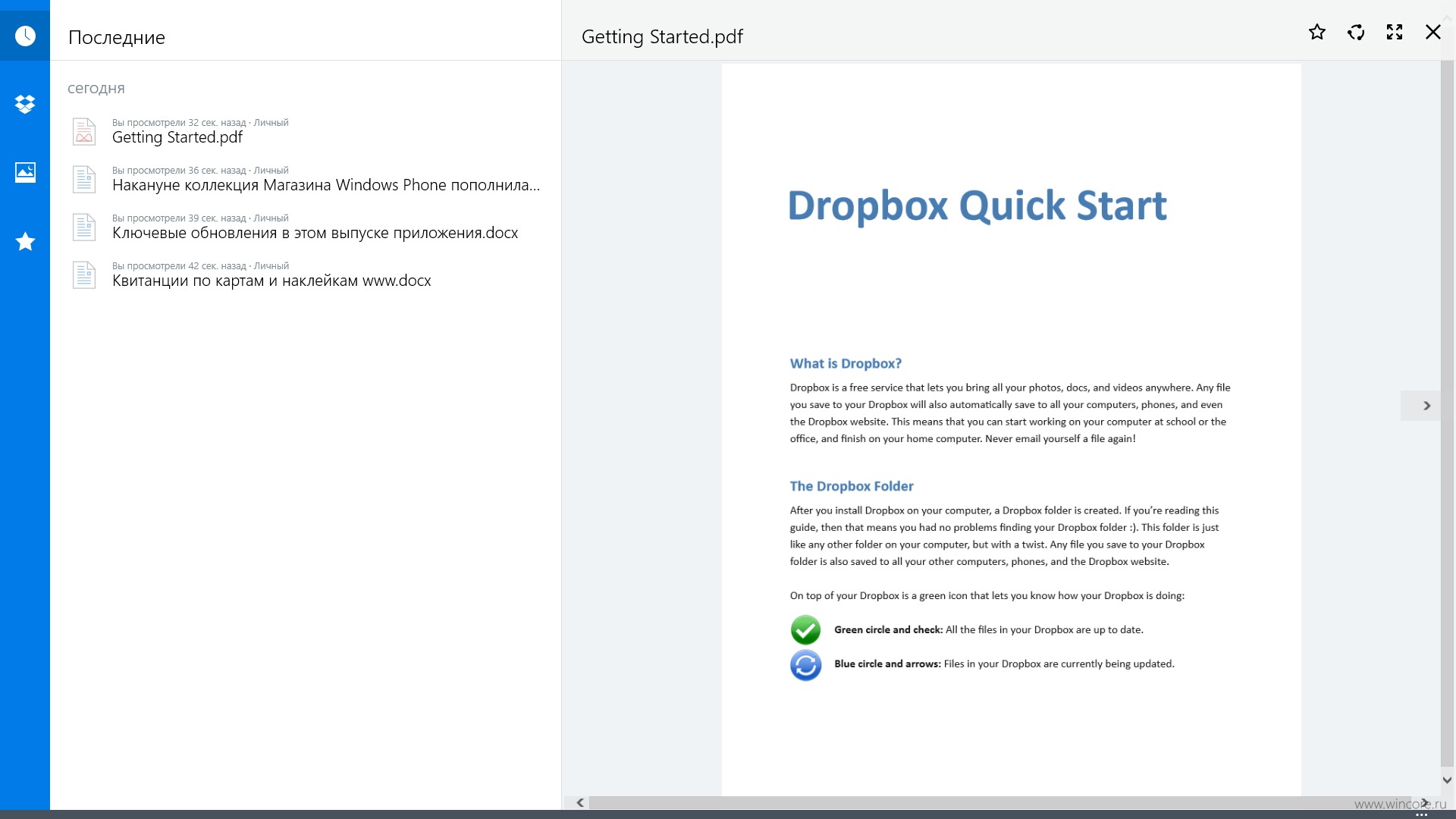The image size is (1456, 819).
Task: Open the Photos icon in sidebar
Action: 25,172
